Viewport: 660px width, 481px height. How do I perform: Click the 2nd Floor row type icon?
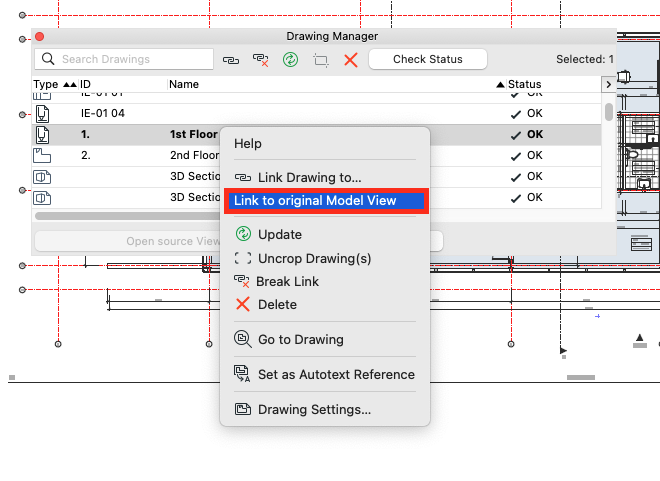(x=42, y=155)
